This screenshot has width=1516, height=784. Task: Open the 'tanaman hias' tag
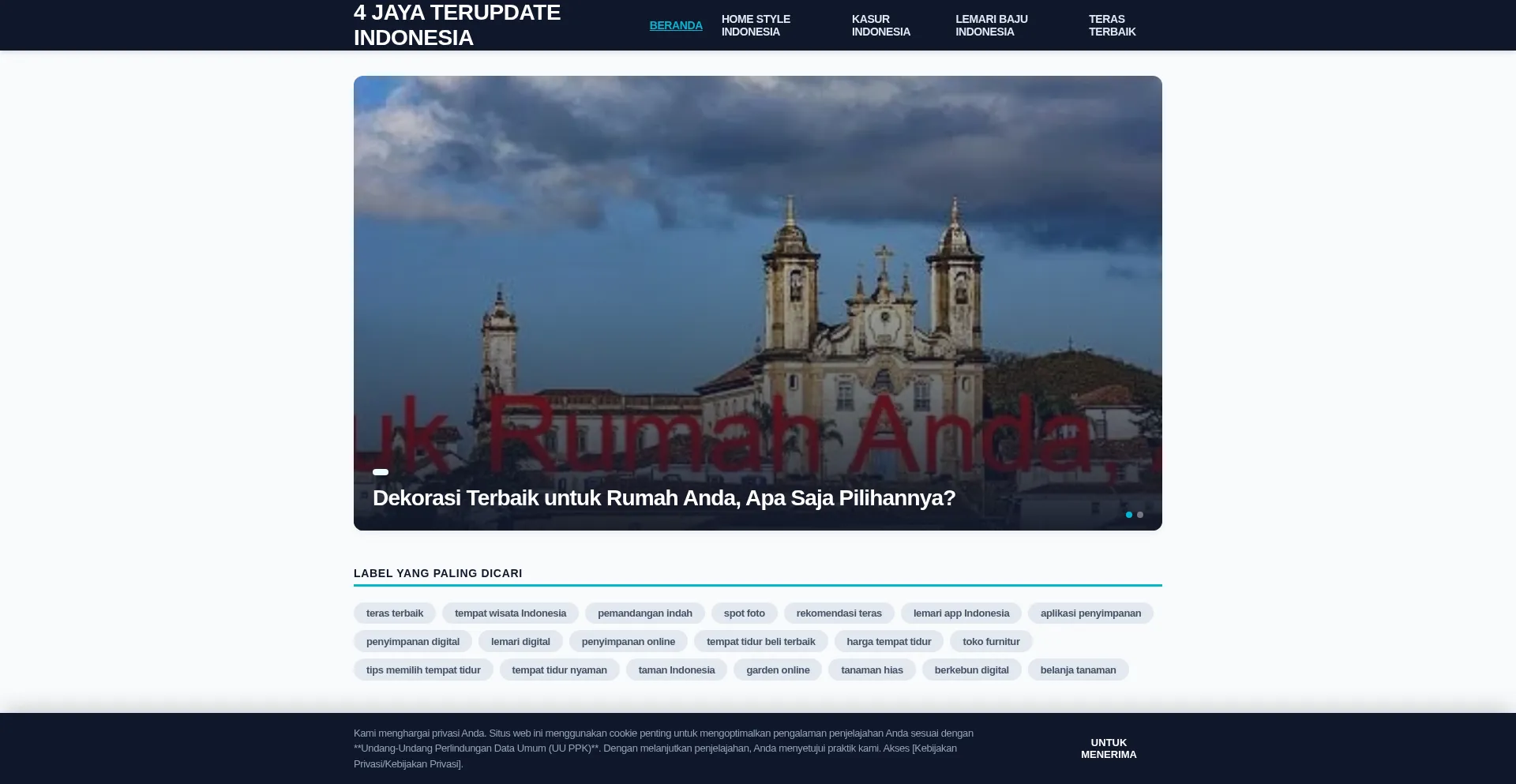click(x=872, y=670)
